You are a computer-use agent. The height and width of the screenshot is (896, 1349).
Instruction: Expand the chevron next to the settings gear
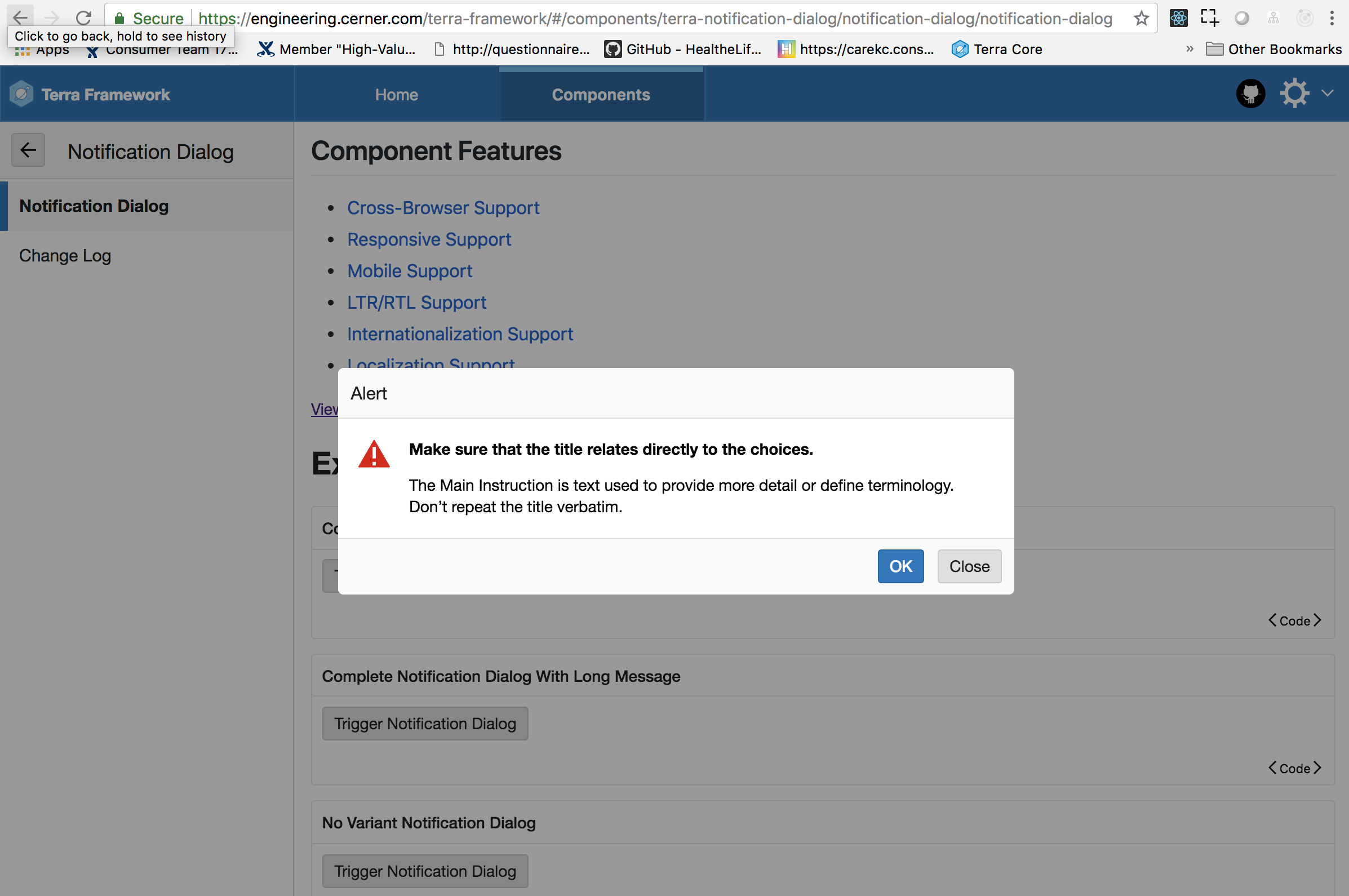coord(1328,92)
